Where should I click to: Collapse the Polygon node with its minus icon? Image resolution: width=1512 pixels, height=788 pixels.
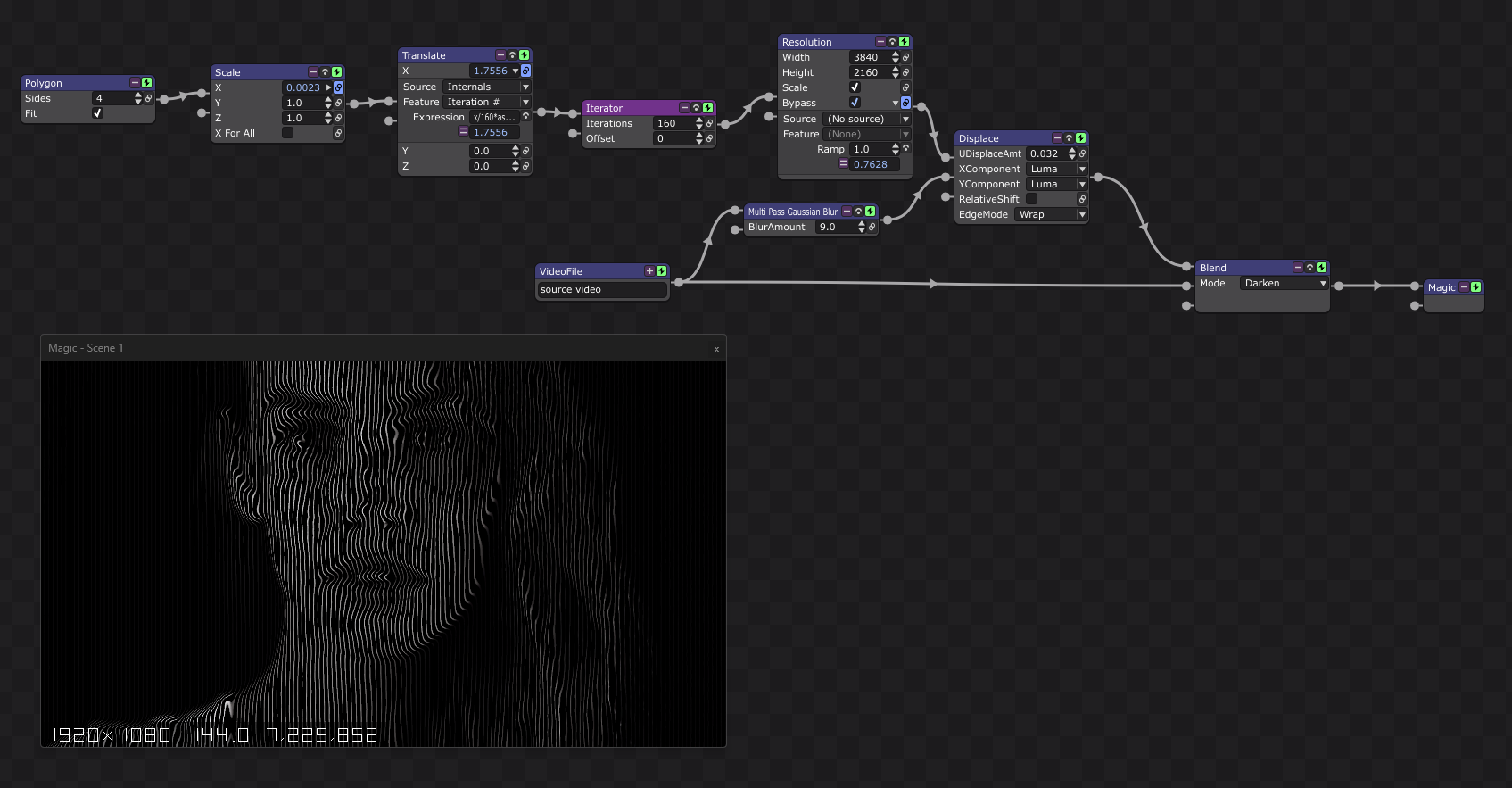(x=135, y=83)
